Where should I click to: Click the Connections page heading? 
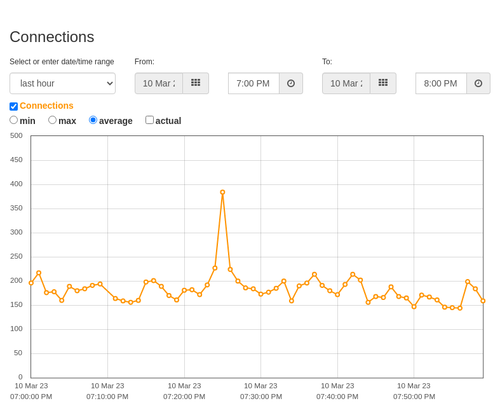point(52,37)
